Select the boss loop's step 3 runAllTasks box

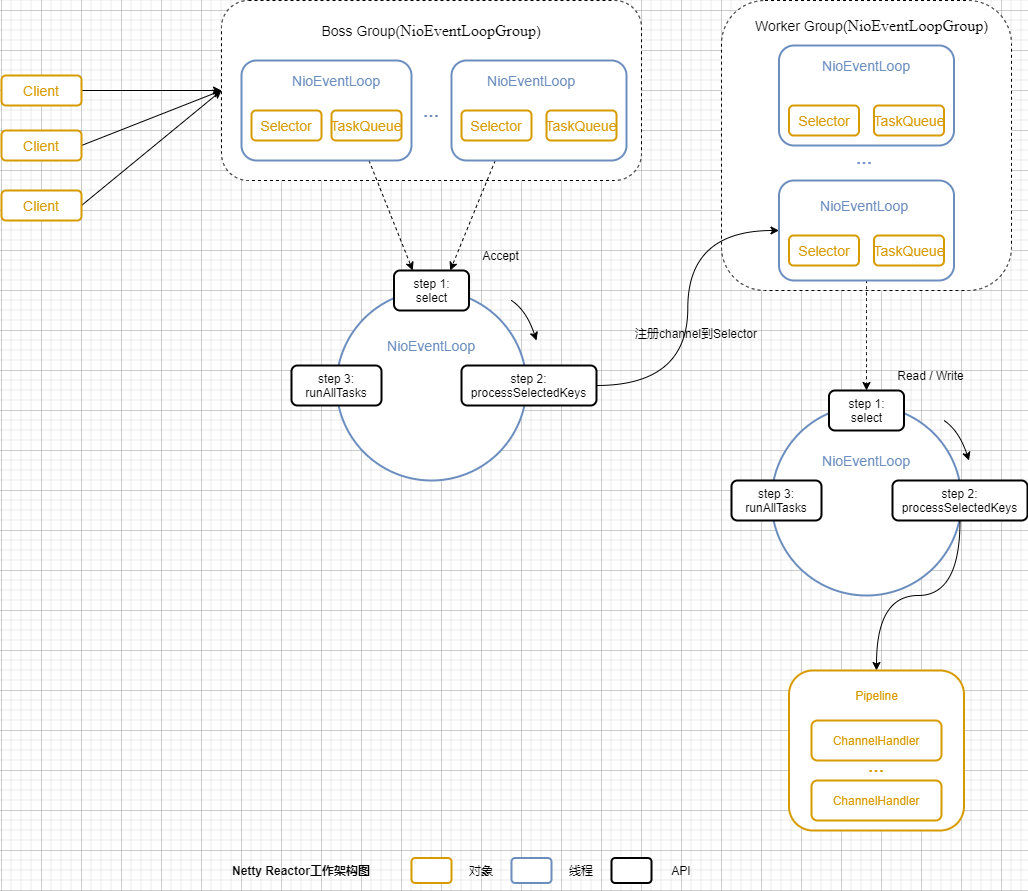[x=336, y=386]
